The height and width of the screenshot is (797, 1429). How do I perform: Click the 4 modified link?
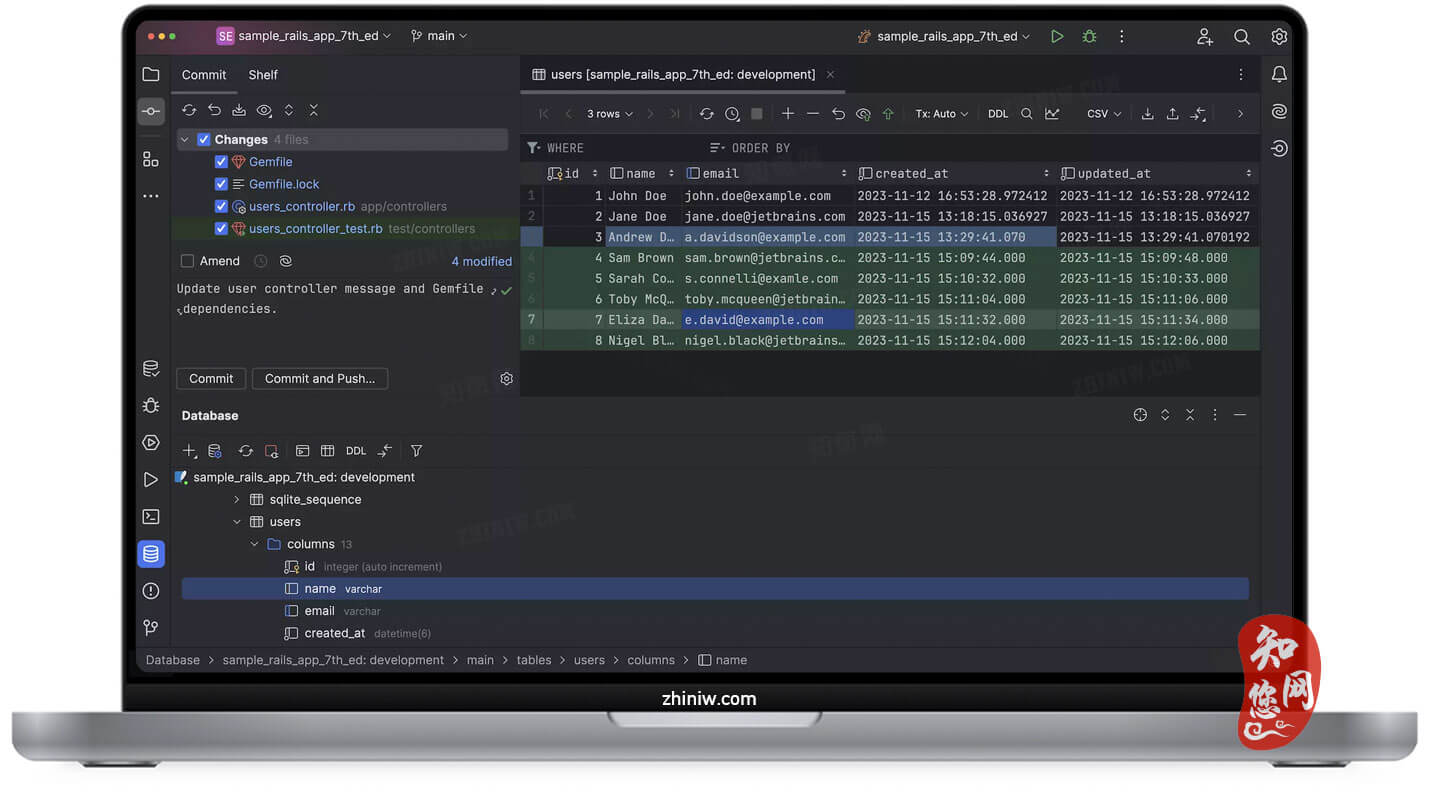coord(481,261)
